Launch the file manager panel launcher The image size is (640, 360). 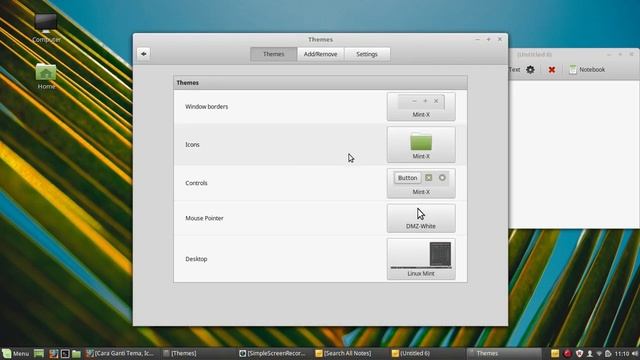[x=76, y=353]
